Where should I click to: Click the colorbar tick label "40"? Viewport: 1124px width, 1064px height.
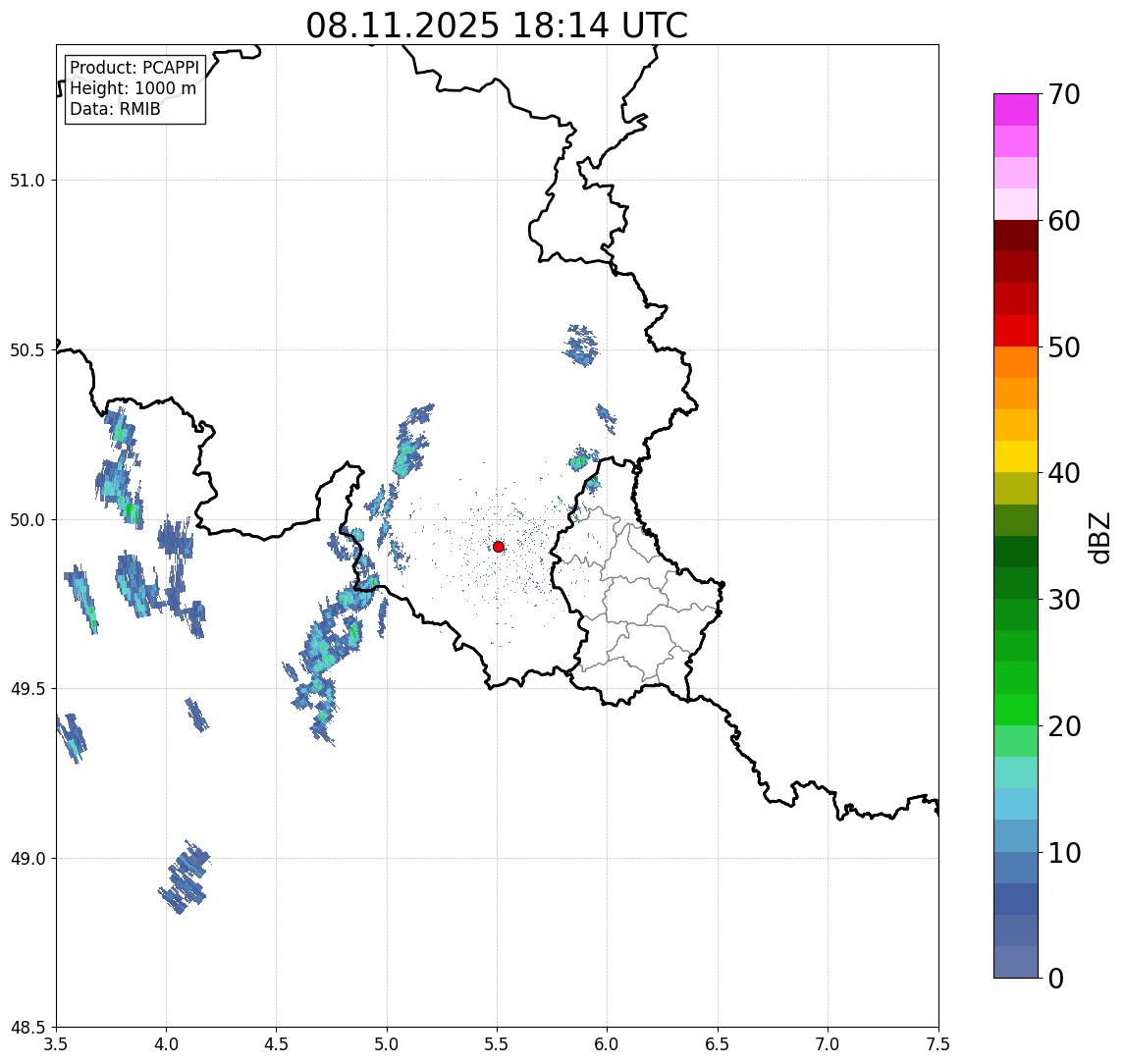1064,473
